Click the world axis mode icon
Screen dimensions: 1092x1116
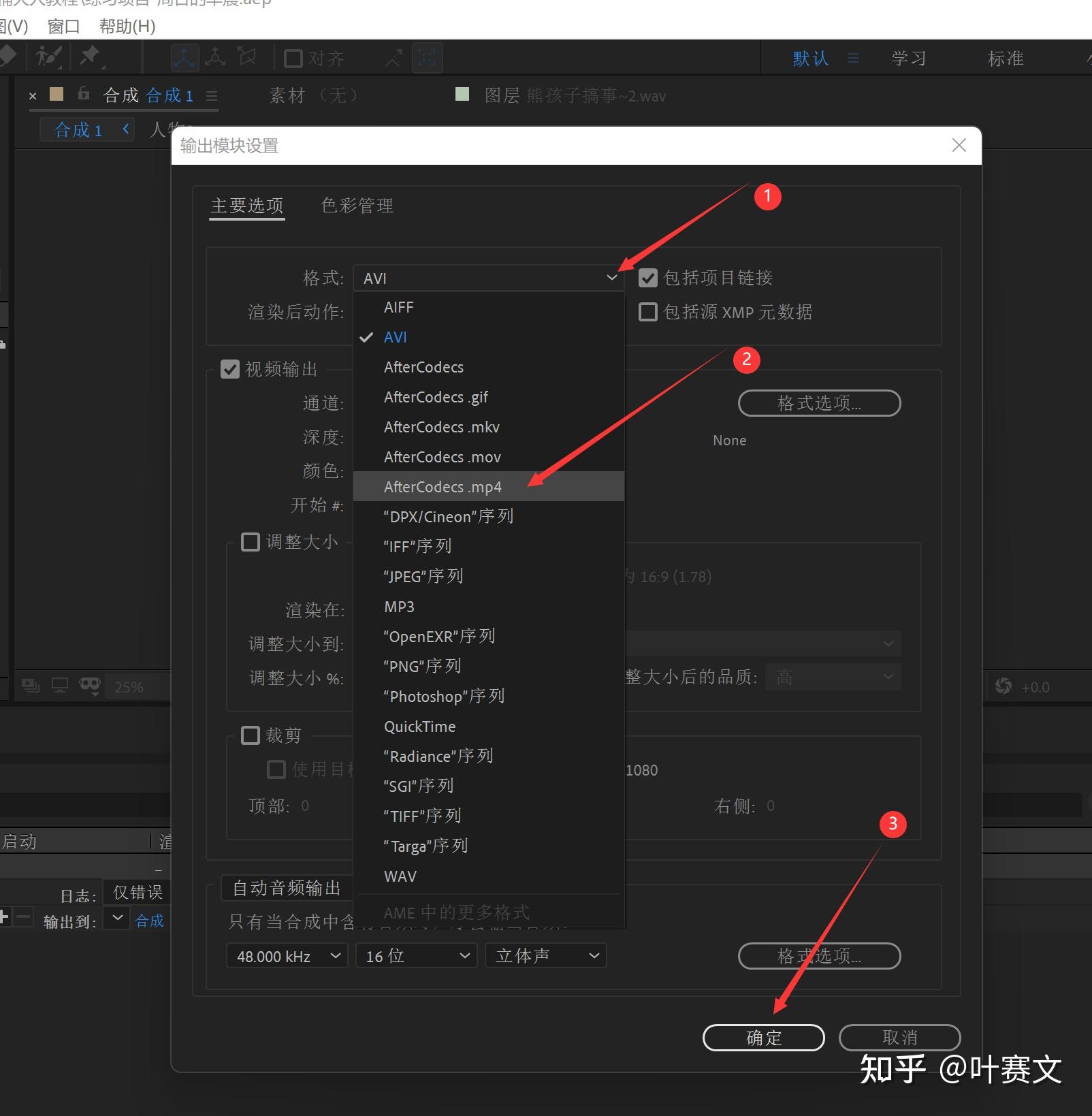click(x=215, y=57)
